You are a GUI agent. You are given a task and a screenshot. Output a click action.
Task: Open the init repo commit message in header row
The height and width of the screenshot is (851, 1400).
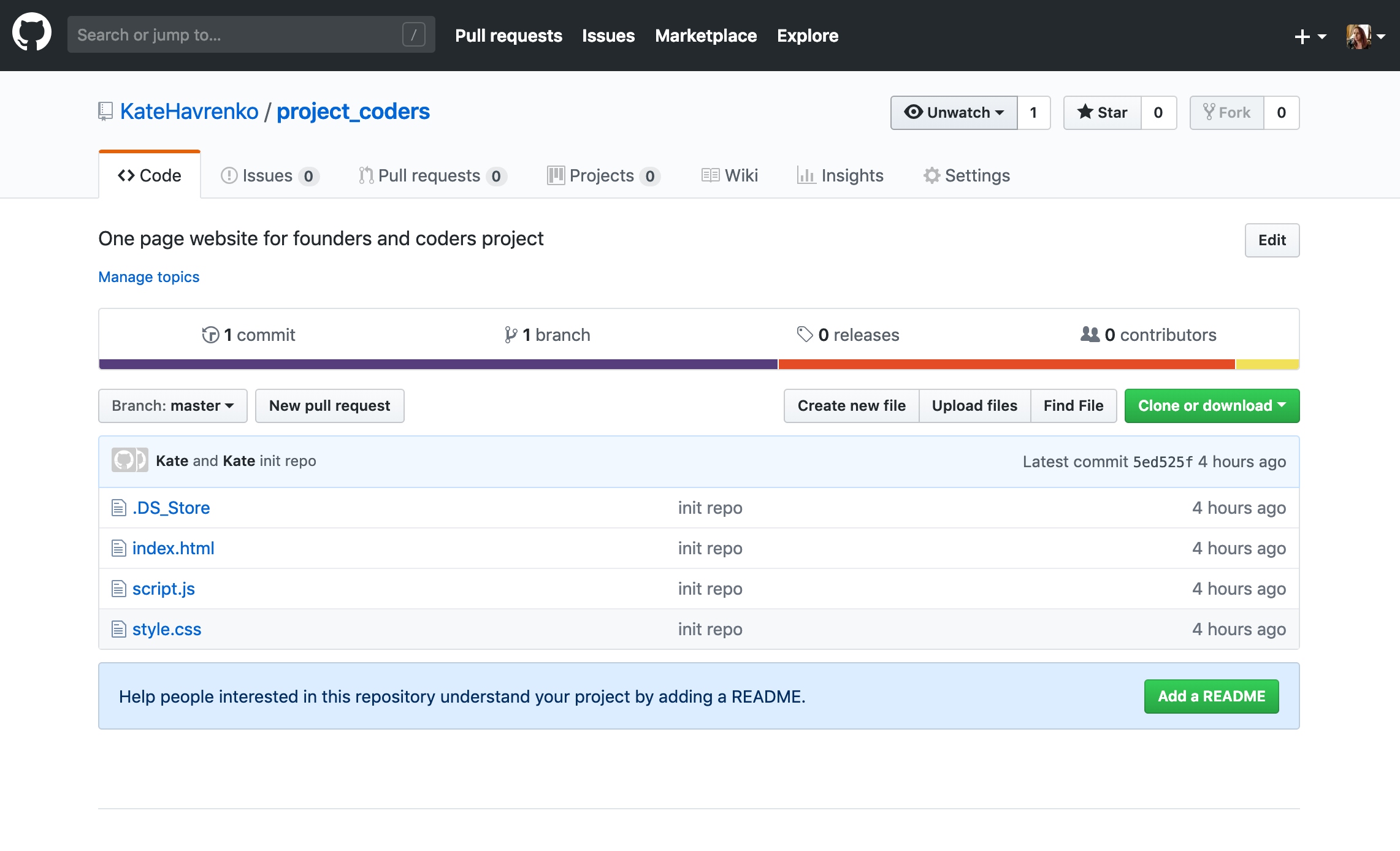click(288, 461)
